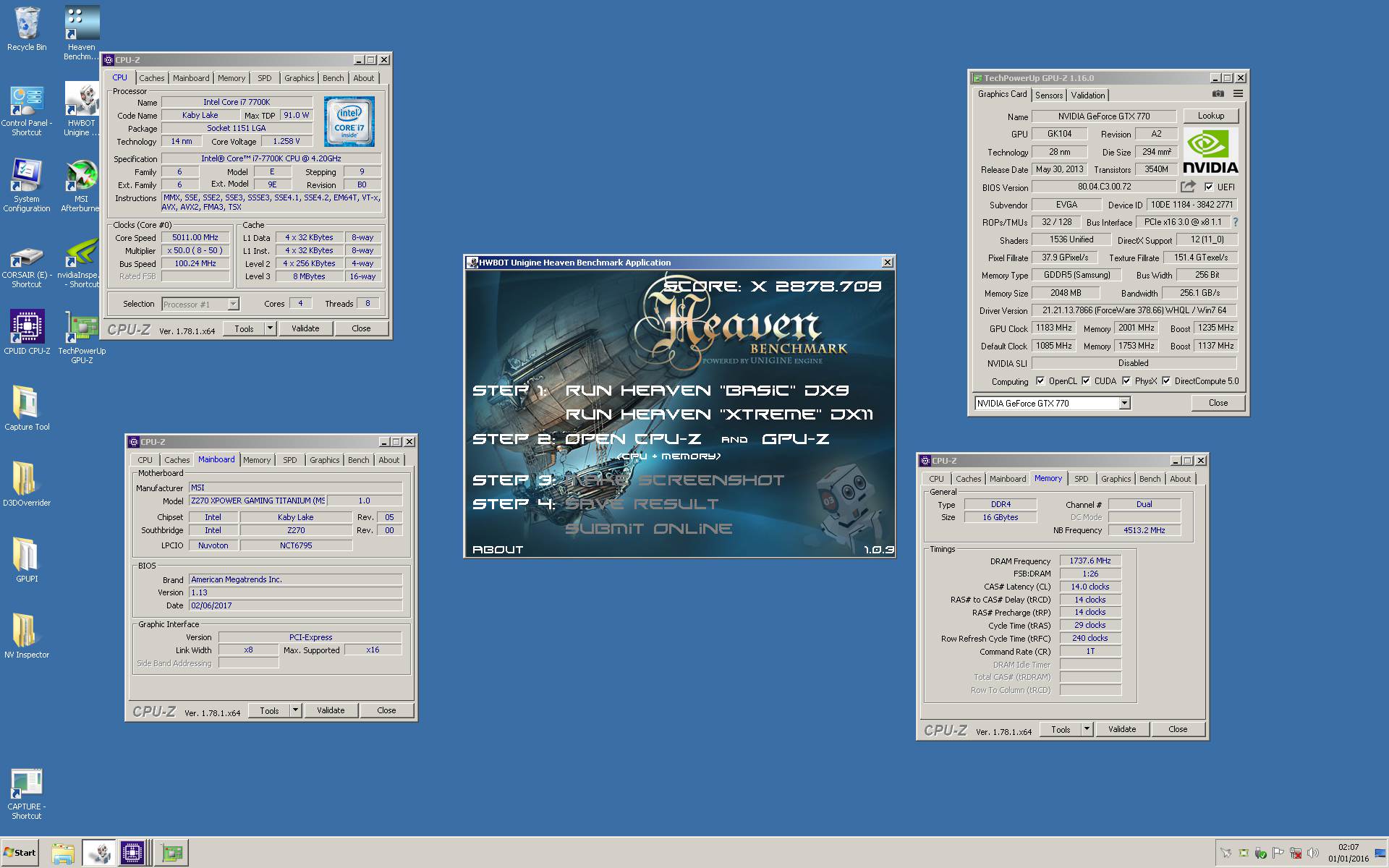Viewport: 1389px width, 868px height.
Task: Click the volume speaker tray icon
Action: click(1313, 853)
